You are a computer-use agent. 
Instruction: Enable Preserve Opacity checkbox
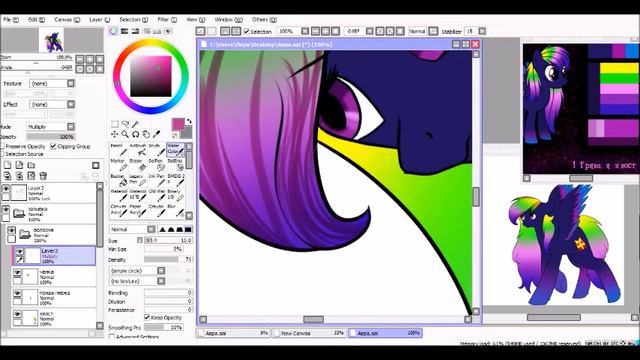click(2, 146)
